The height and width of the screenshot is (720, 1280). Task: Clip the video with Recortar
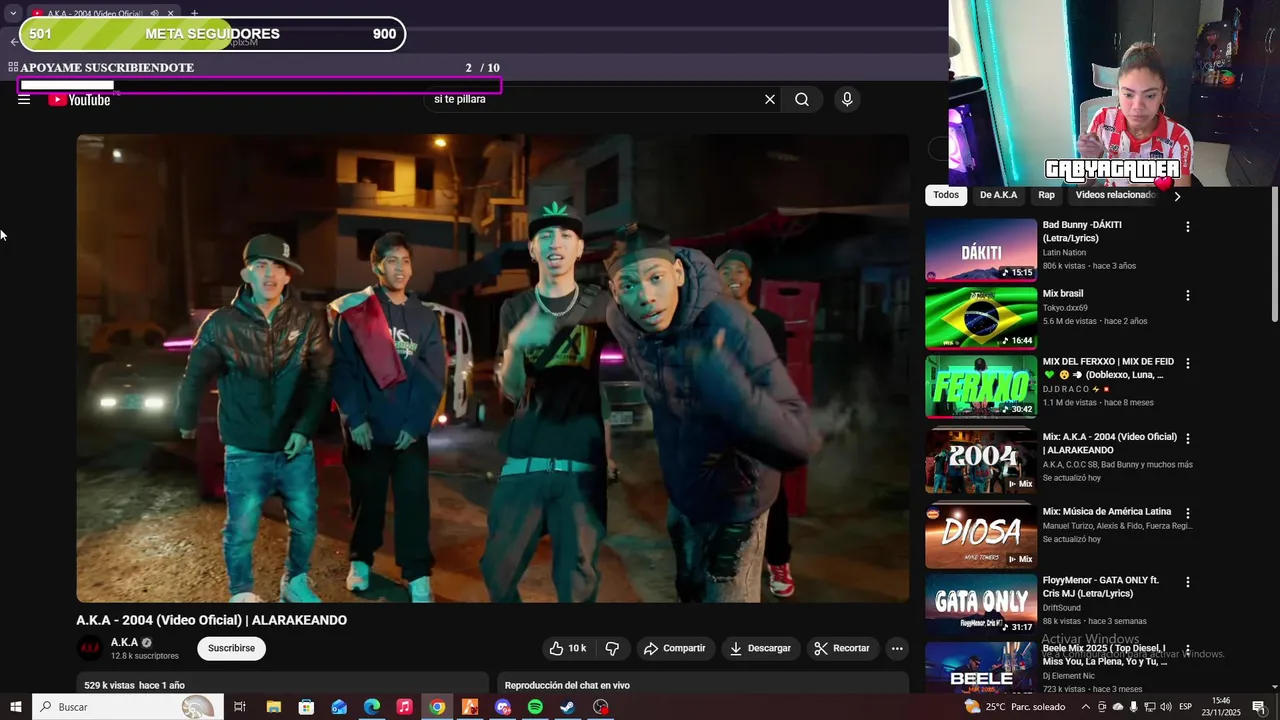click(x=841, y=648)
